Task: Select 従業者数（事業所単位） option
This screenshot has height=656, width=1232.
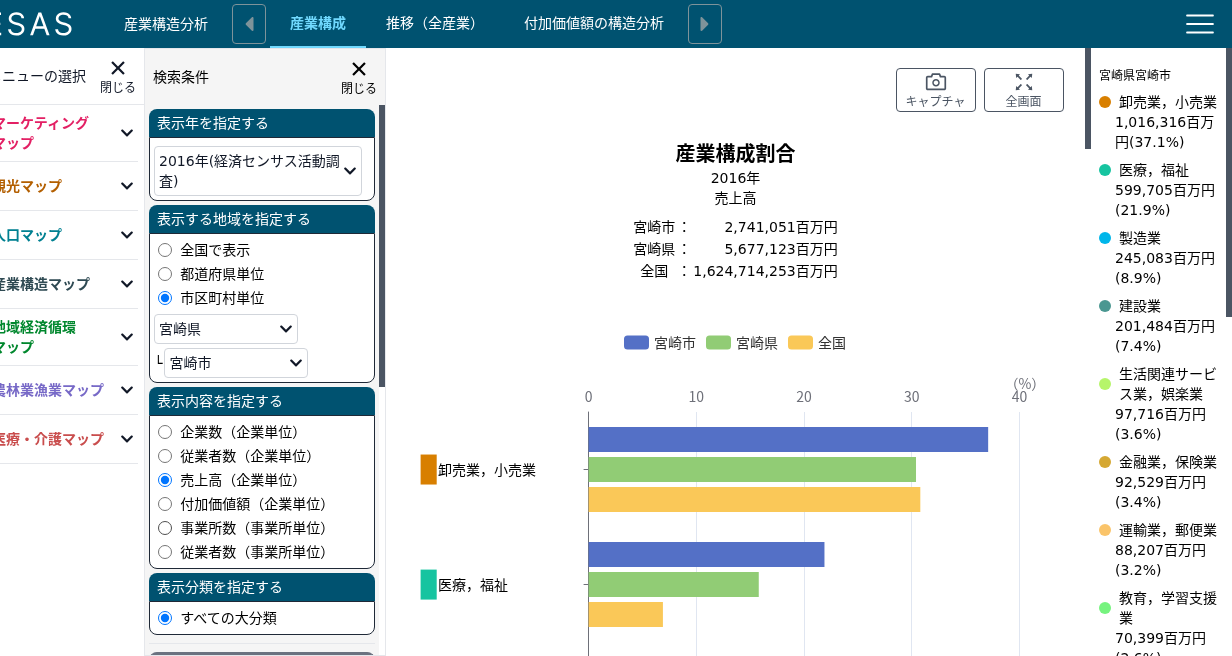Action: [x=165, y=552]
